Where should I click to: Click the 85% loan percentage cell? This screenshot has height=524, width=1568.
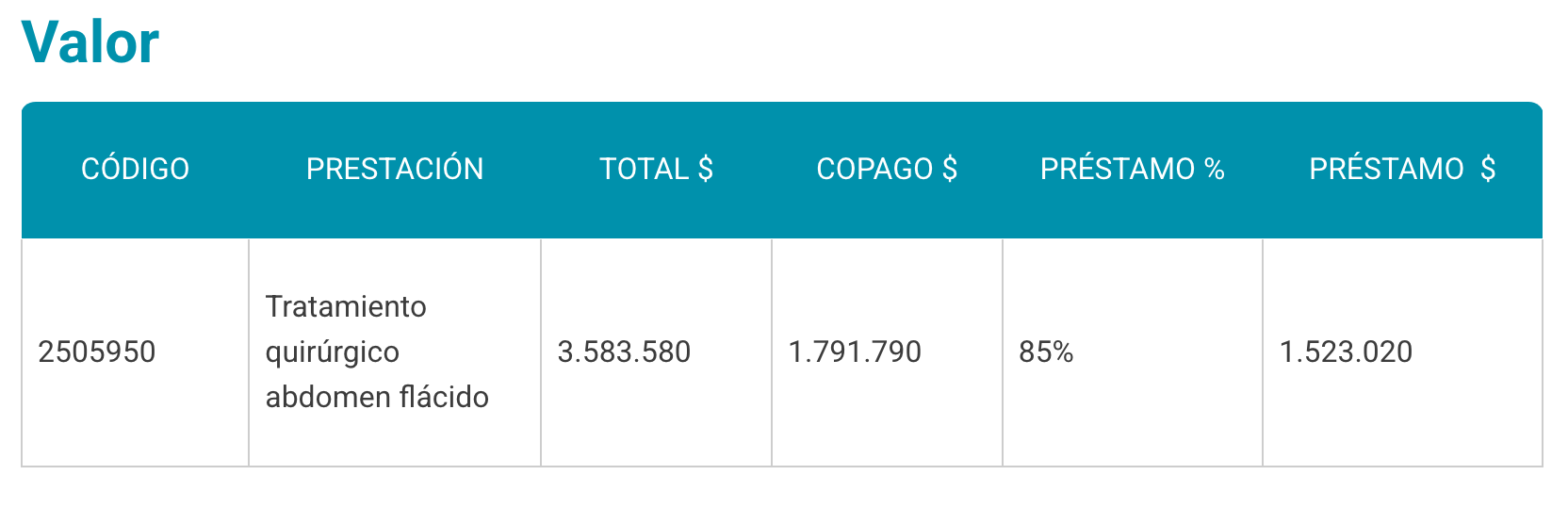(x=1046, y=352)
